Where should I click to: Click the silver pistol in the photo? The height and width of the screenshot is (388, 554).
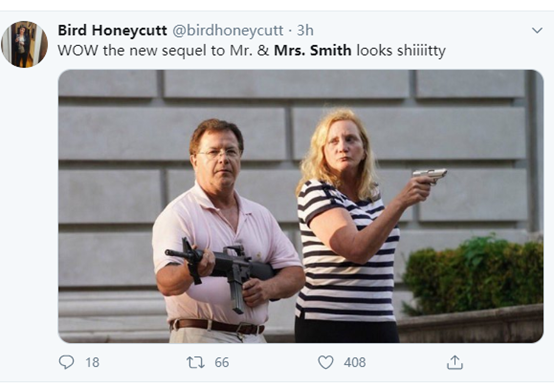click(430, 175)
